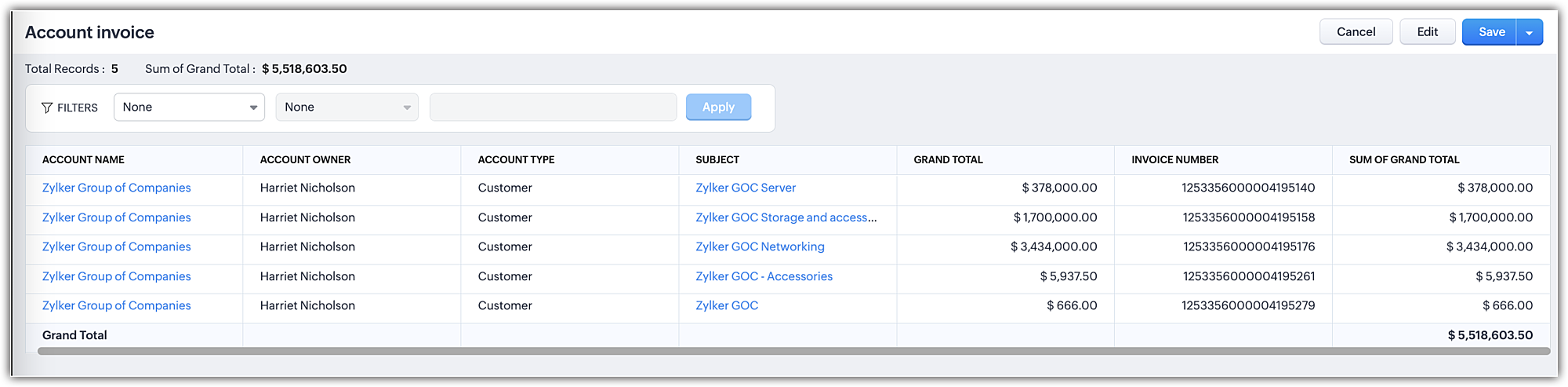Open the second filter None dropdown
The width and height of the screenshot is (1568, 387).
(347, 108)
